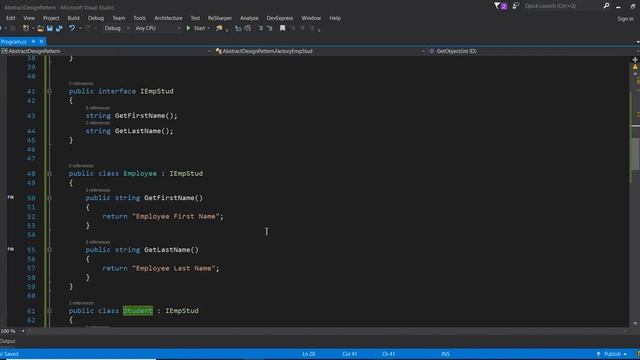Click the highlighted Student class name

tap(138, 311)
